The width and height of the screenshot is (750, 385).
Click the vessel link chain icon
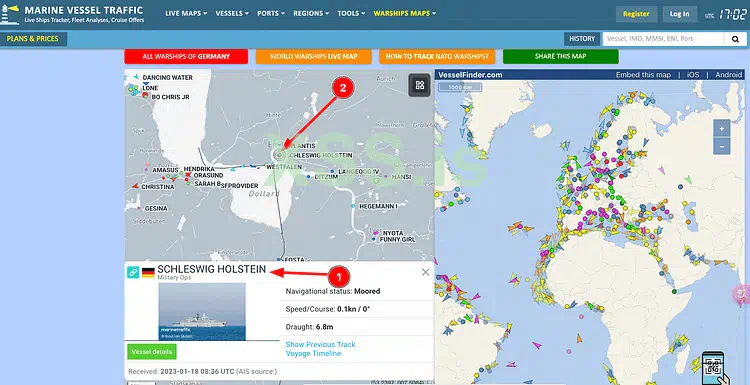(133, 272)
